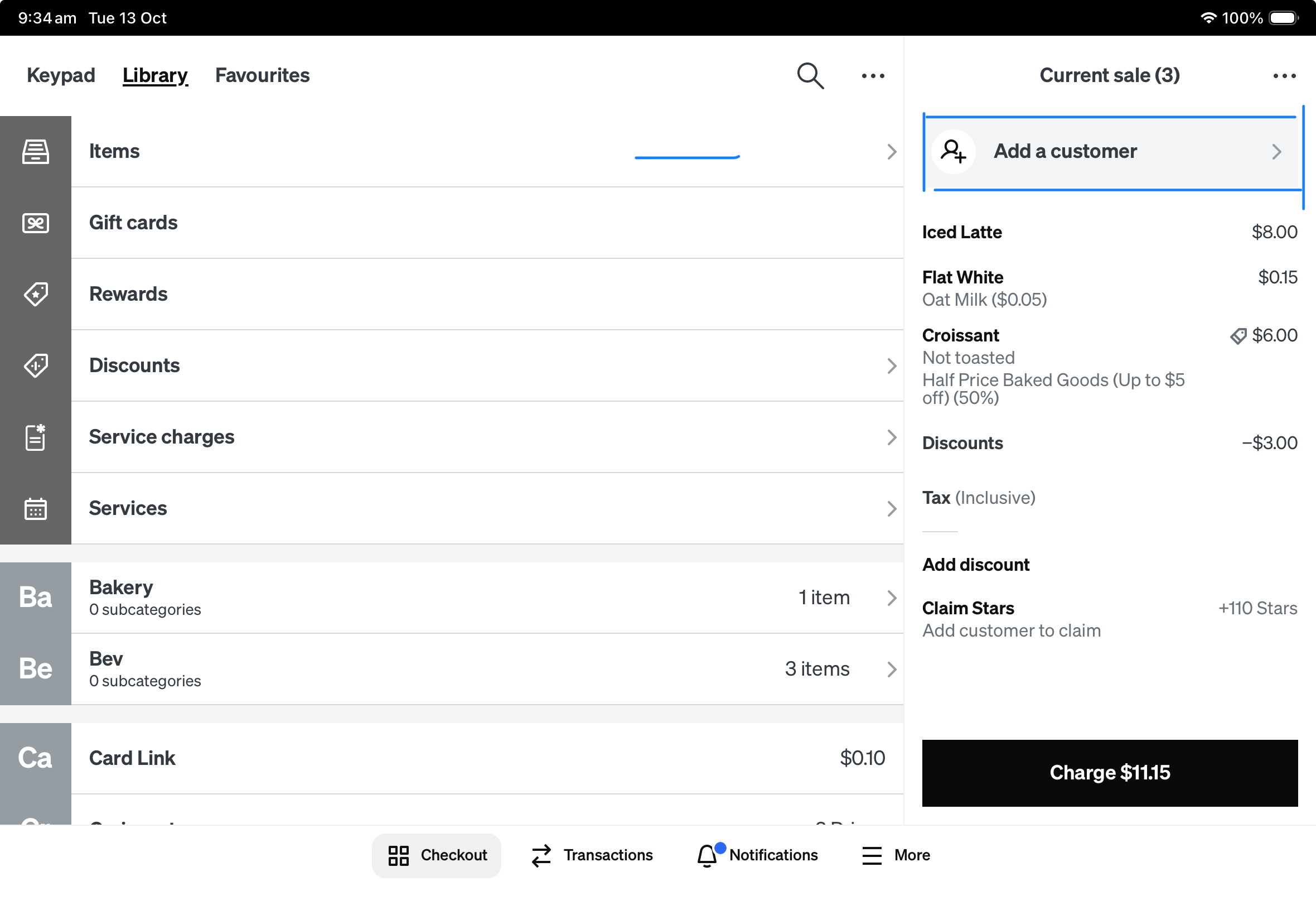Tap the Charge $11.15 button
This screenshot has height=915, width=1316.
[x=1110, y=773]
